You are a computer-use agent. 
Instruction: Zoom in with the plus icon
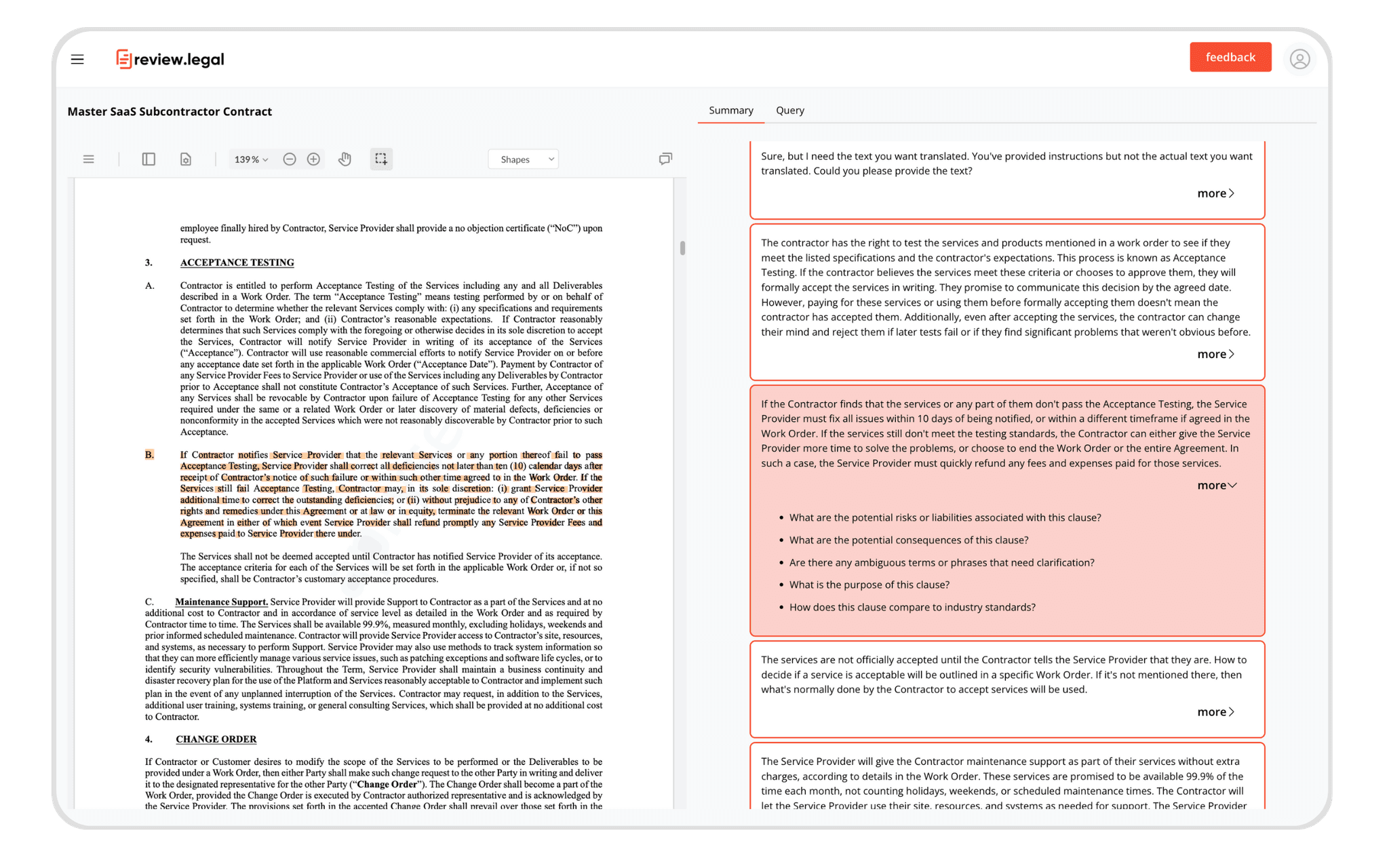pos(313,159)
